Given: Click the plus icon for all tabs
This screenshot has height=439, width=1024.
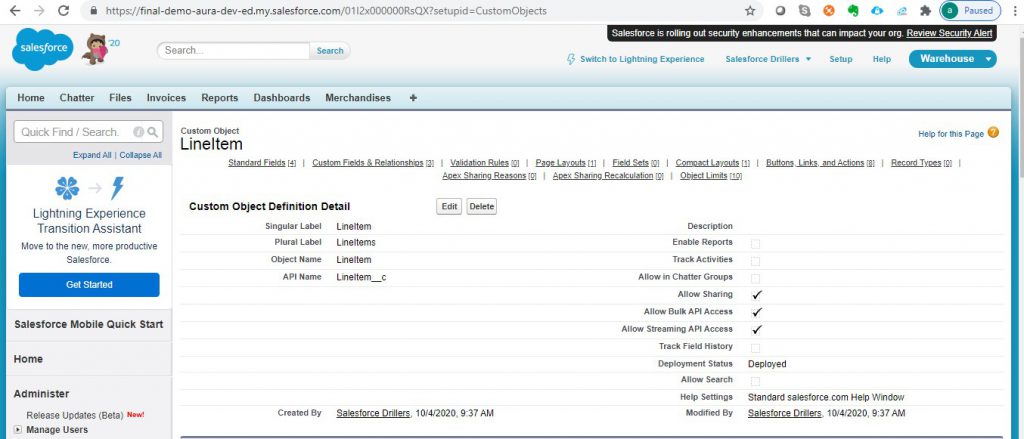Looking at the screenshot, I should (x=414, y=98).
